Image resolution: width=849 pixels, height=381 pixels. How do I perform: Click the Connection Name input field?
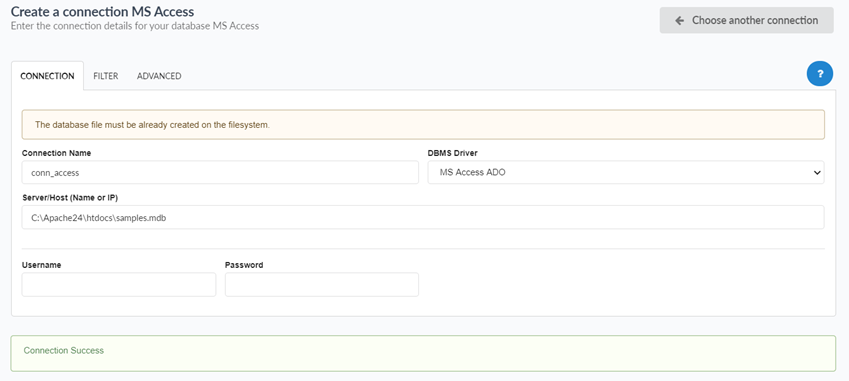pyautogui.click(x=220, y=172)
